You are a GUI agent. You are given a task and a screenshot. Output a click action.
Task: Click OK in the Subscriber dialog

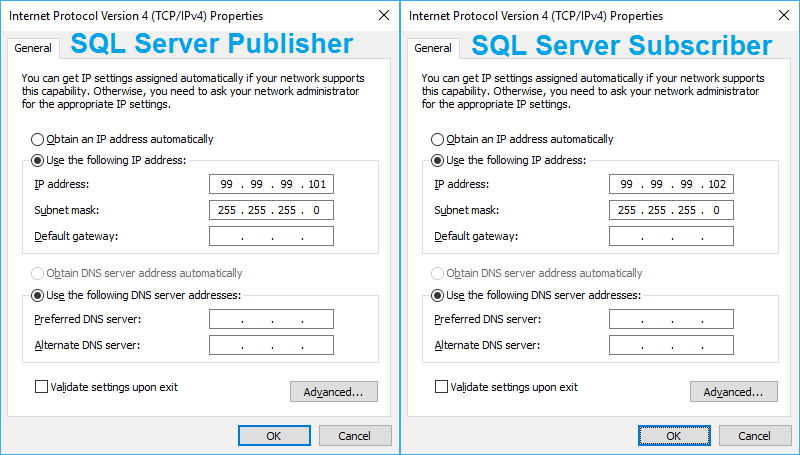(674, 436)
